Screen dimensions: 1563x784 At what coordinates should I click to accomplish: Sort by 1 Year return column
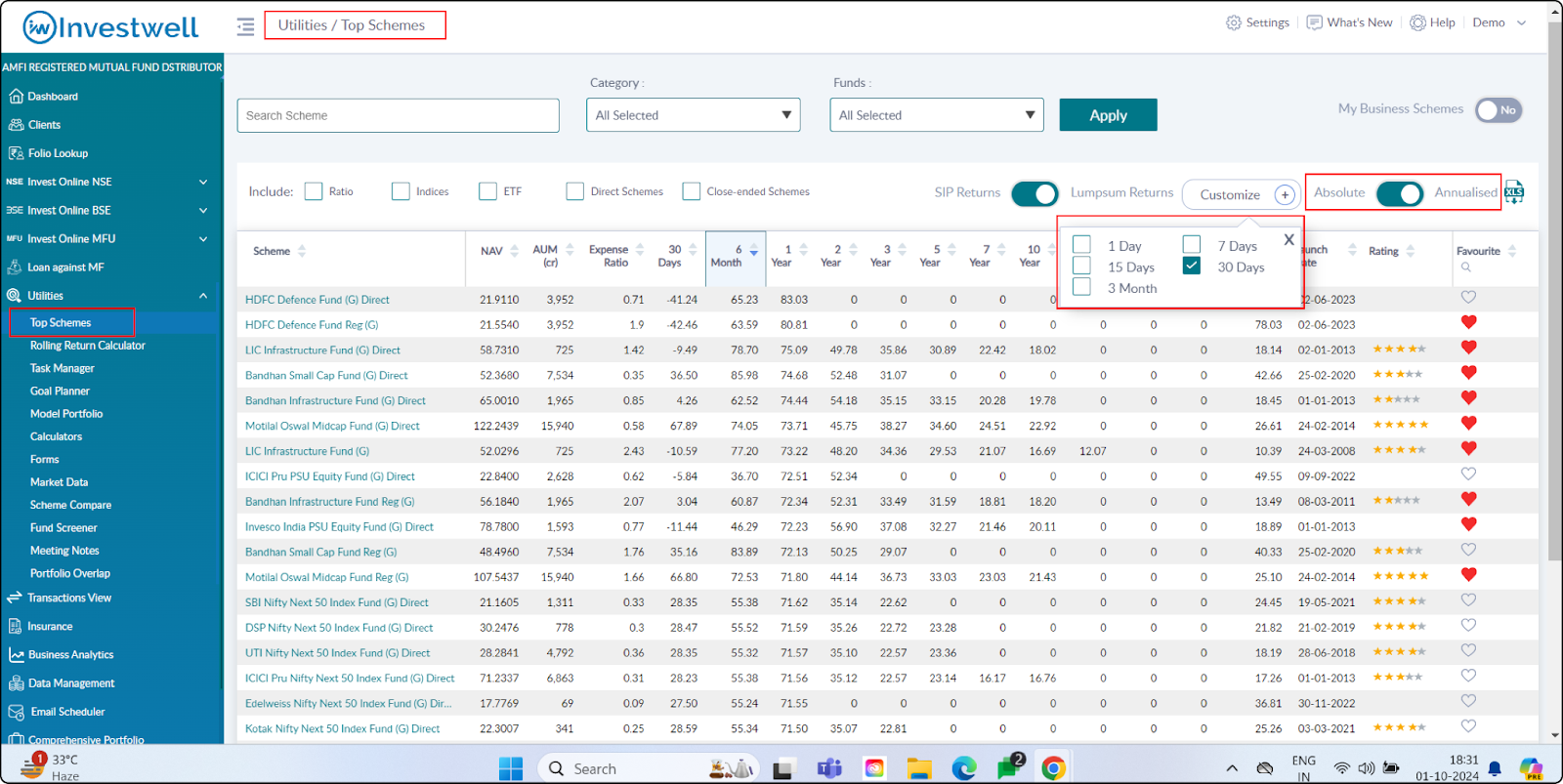click(x=803, y=250)
